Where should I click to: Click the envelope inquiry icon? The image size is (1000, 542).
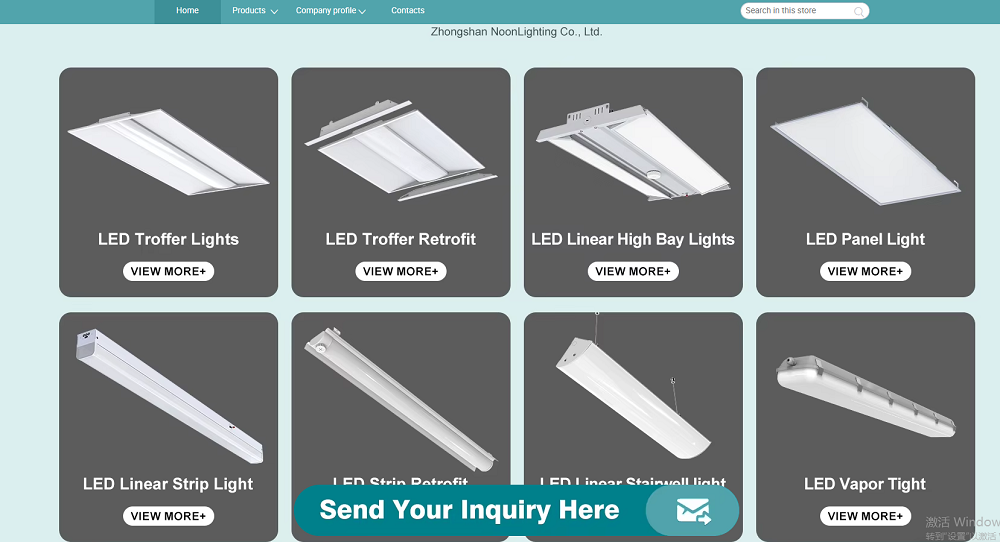click(693, 511)
